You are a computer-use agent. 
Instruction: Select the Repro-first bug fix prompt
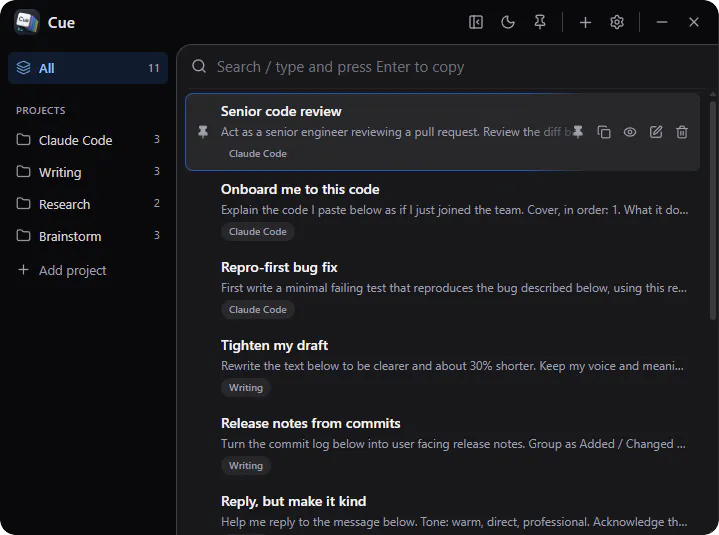(x=442, y=288)
